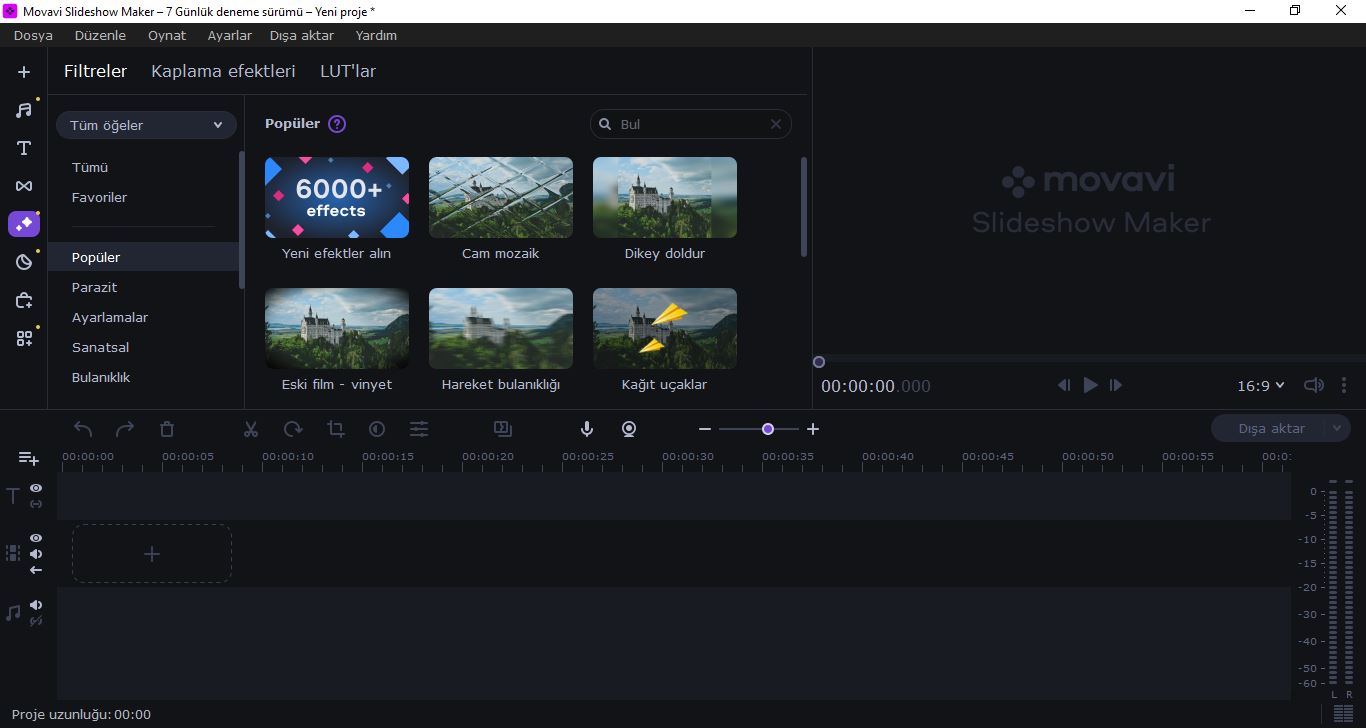This screenshot has height=728, width=1366.
Task: Clear the search field with X icon
Action: click(x=775, y=124)
